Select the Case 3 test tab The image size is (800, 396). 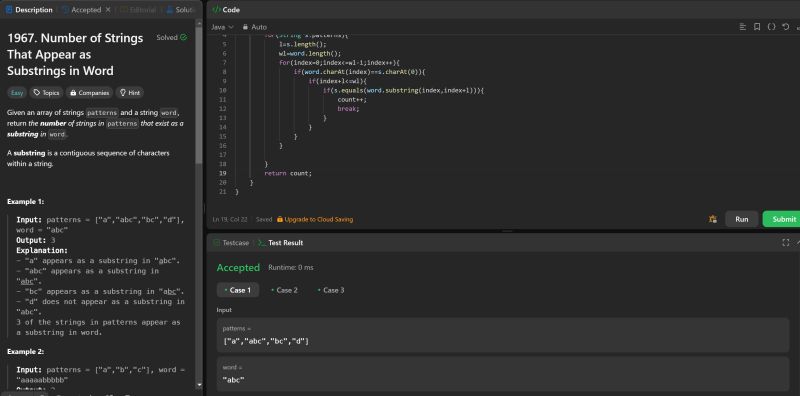(331, 290)
